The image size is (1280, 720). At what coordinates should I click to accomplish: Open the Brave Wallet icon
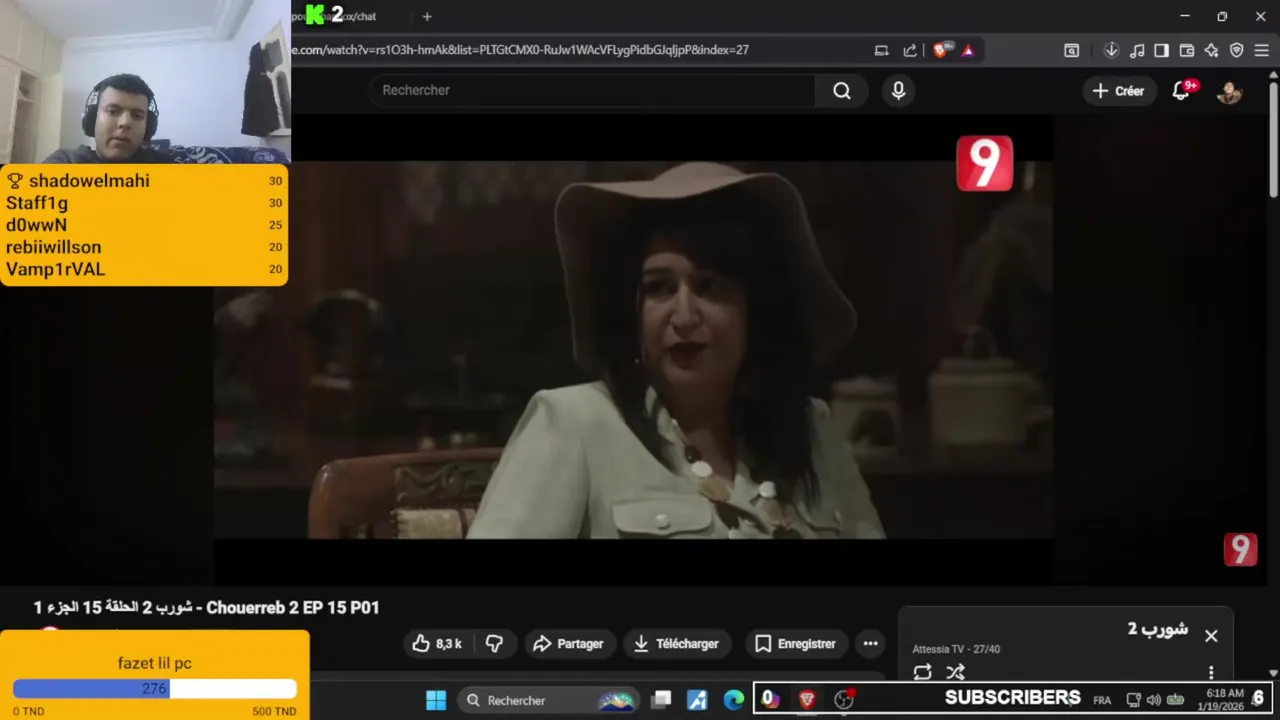1187,50
